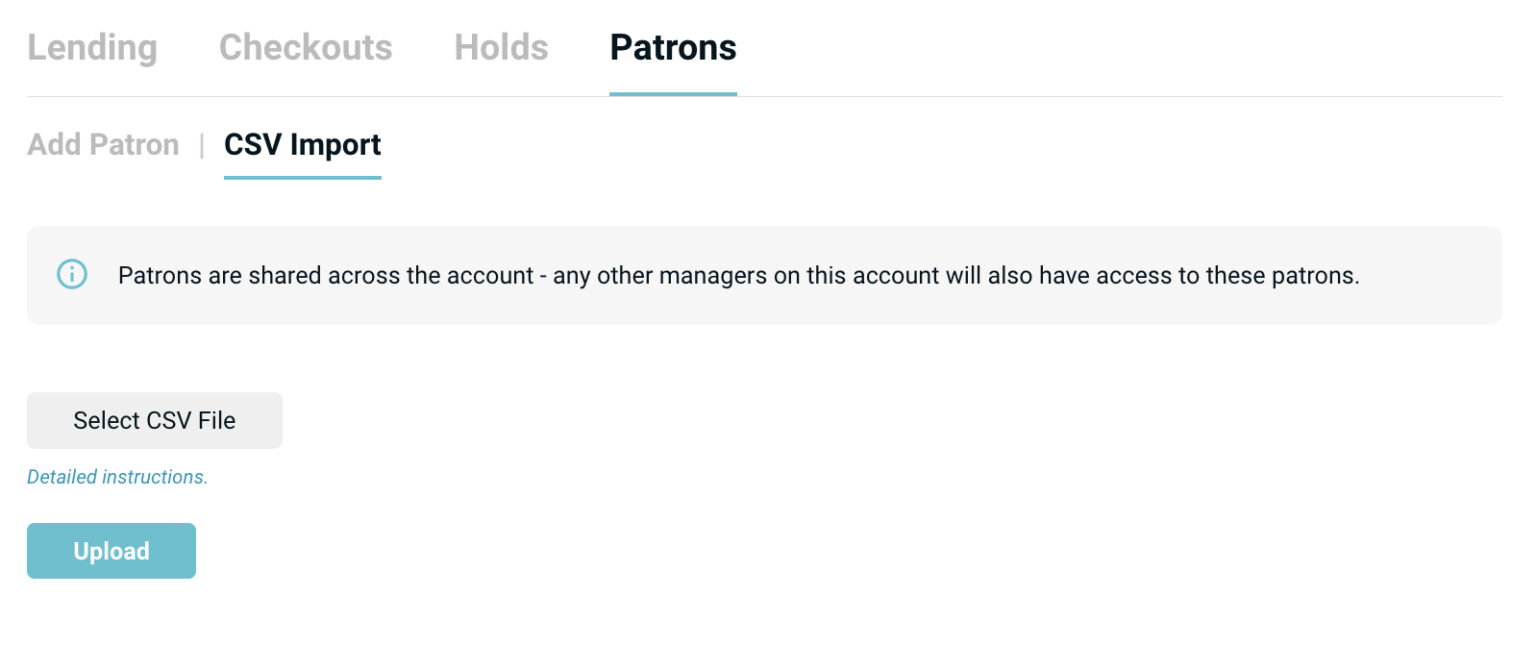1536x646 pixels.
Task: Click the information symbol next to the notice
Action: pyautogui.click(x=70, y=275)
